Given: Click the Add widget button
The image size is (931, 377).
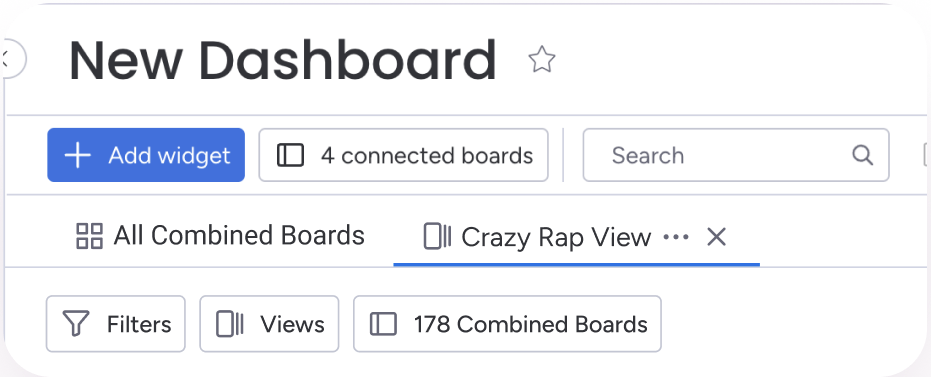Looking at the screenshot, I should click(146, 155).
